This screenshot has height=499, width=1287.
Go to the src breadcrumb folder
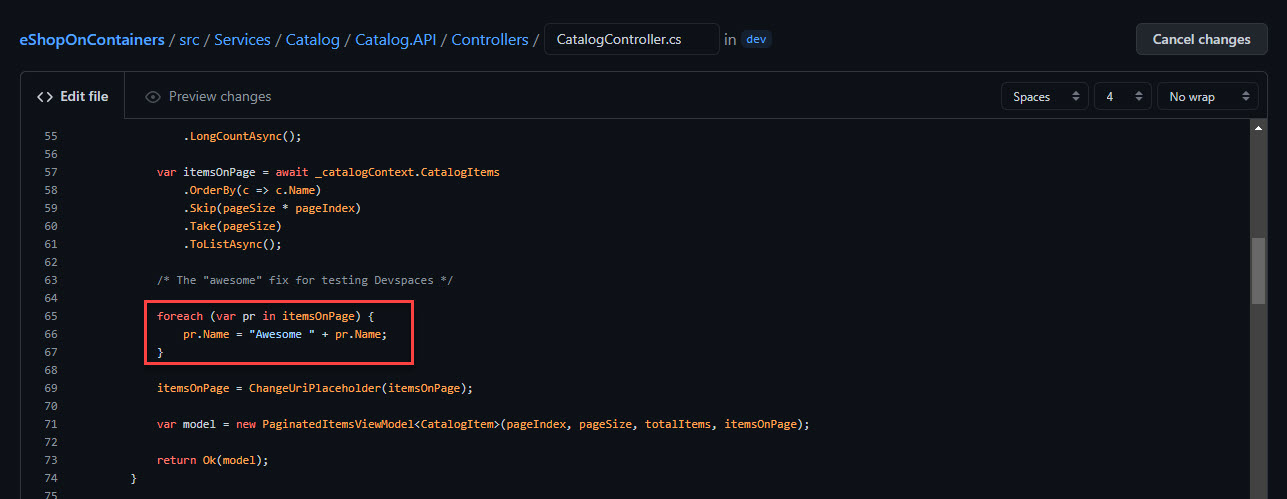coord(189,40)
